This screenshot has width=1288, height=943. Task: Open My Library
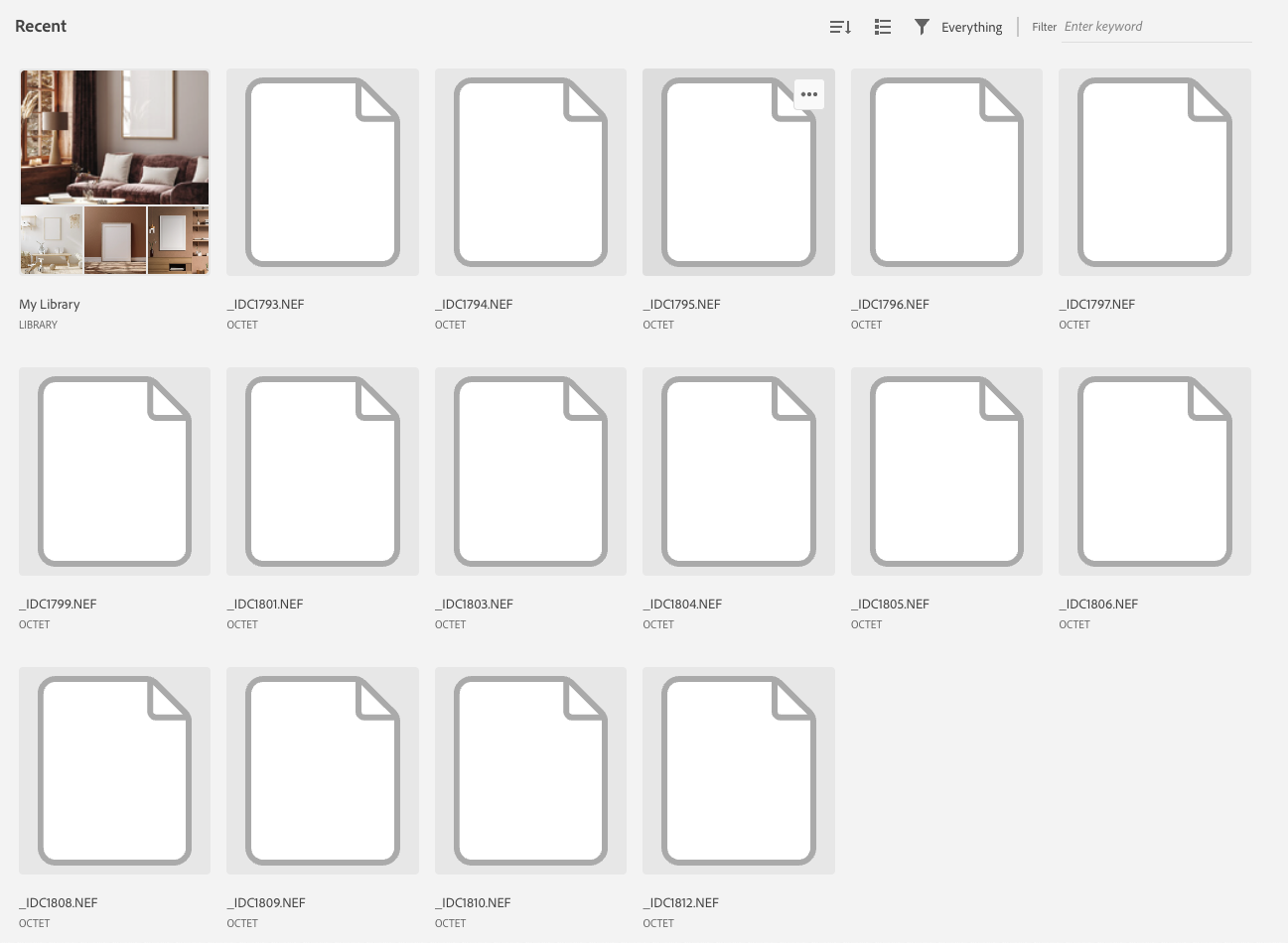(49, 304)
